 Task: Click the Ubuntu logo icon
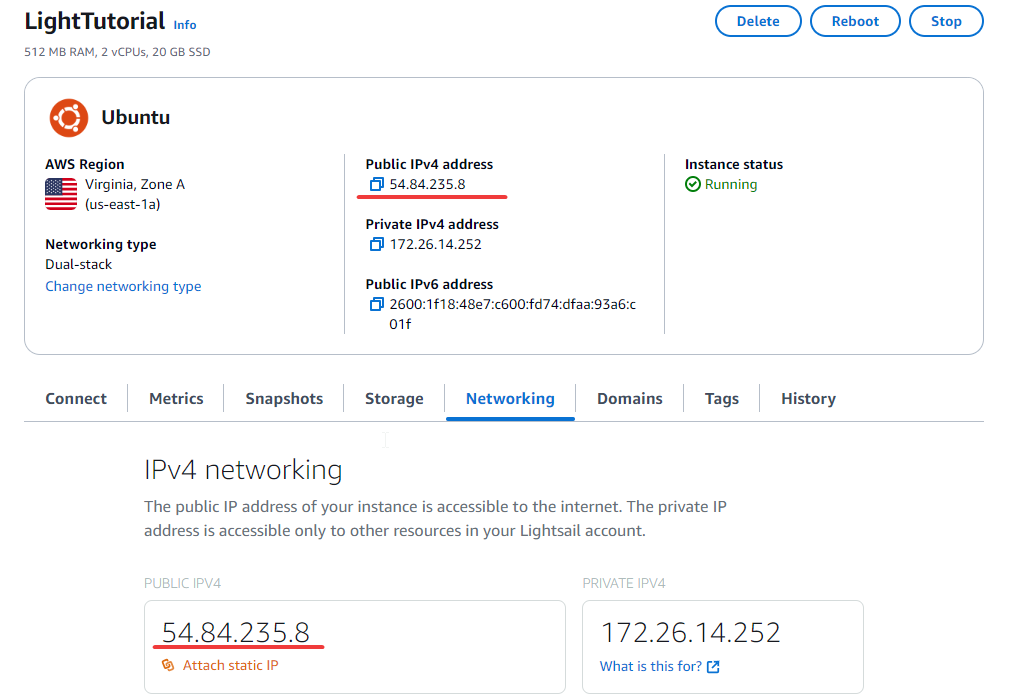(x=69, y=118)
